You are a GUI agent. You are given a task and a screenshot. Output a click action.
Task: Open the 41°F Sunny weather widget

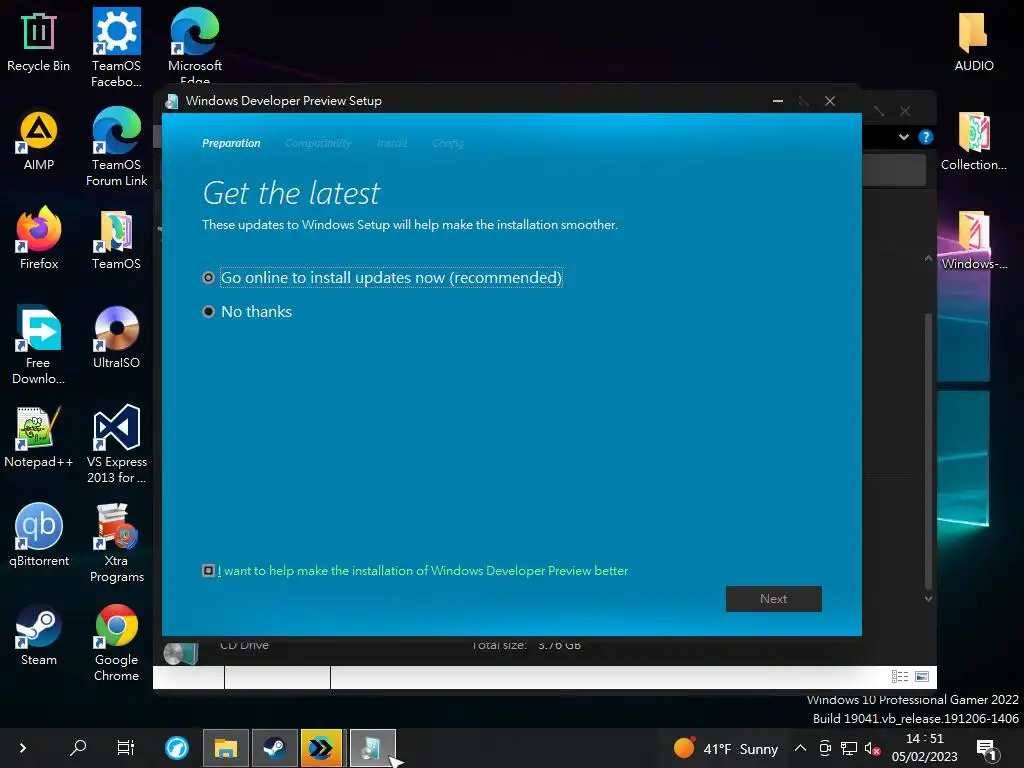(x=726, y=748)
